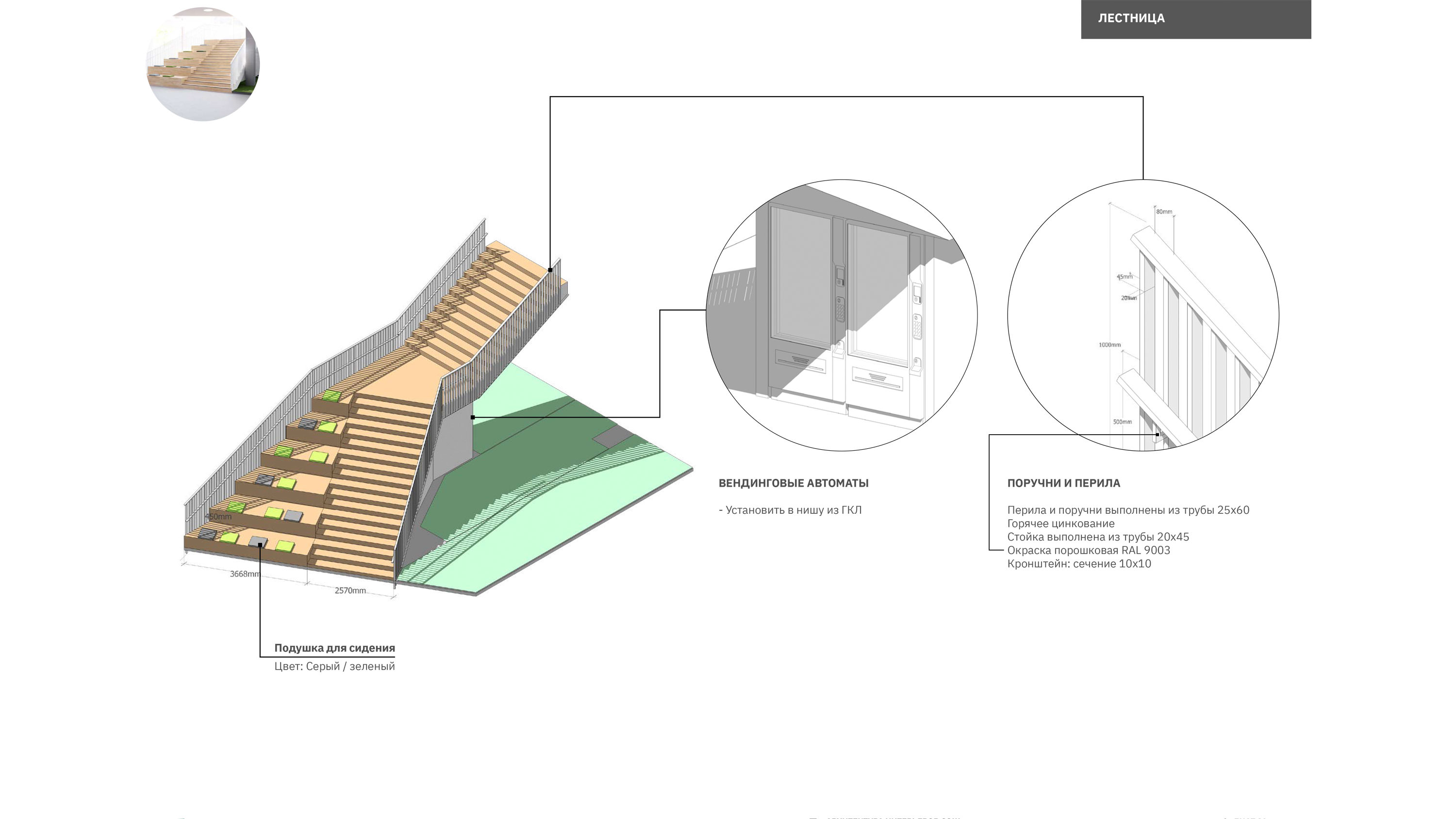This screenshot has height=819, width=1456.
Task: Click the 3668mm dimension label
Action: [x=244, y=573]
